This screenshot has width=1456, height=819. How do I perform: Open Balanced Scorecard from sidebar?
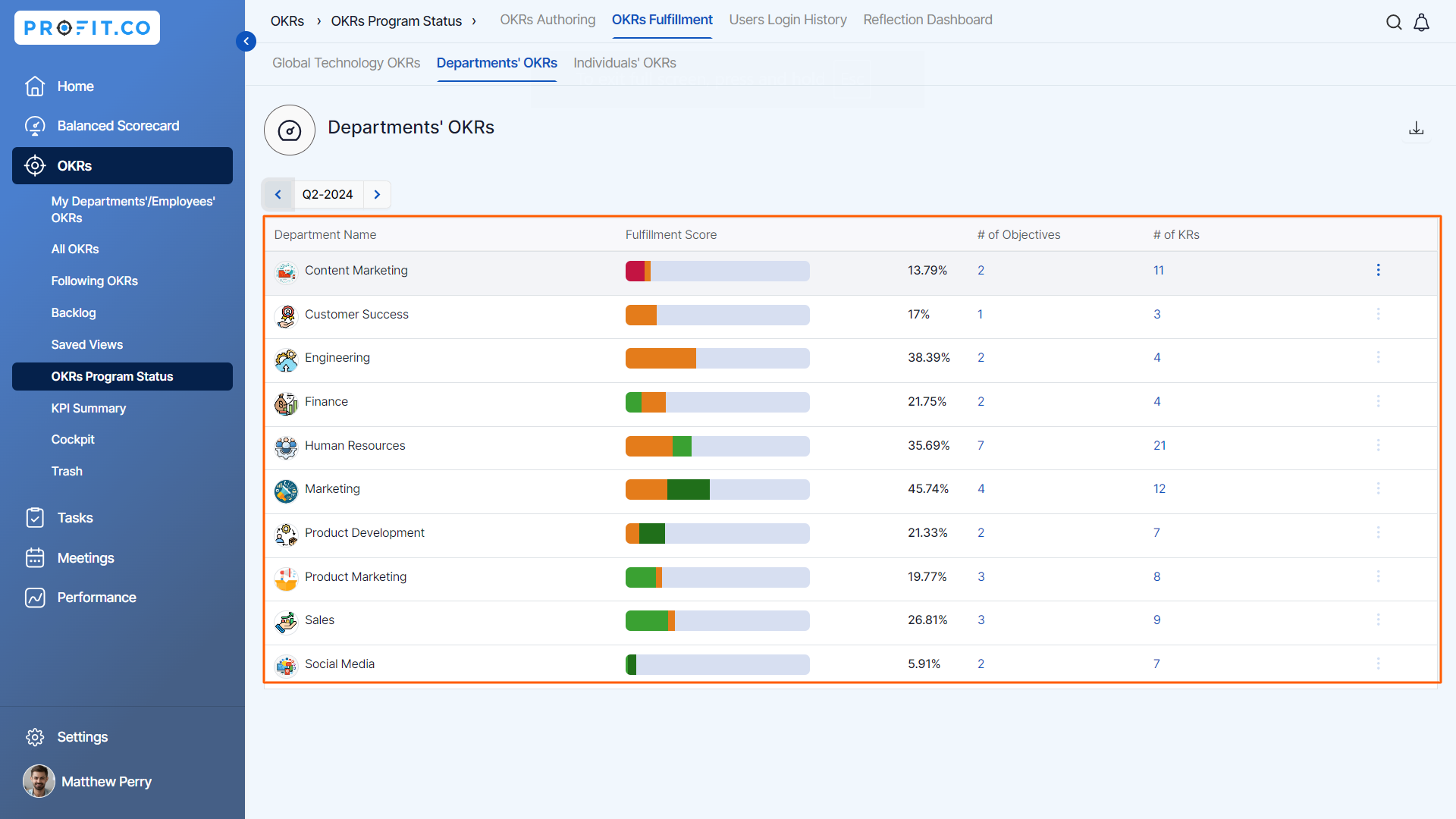point(118,126)
